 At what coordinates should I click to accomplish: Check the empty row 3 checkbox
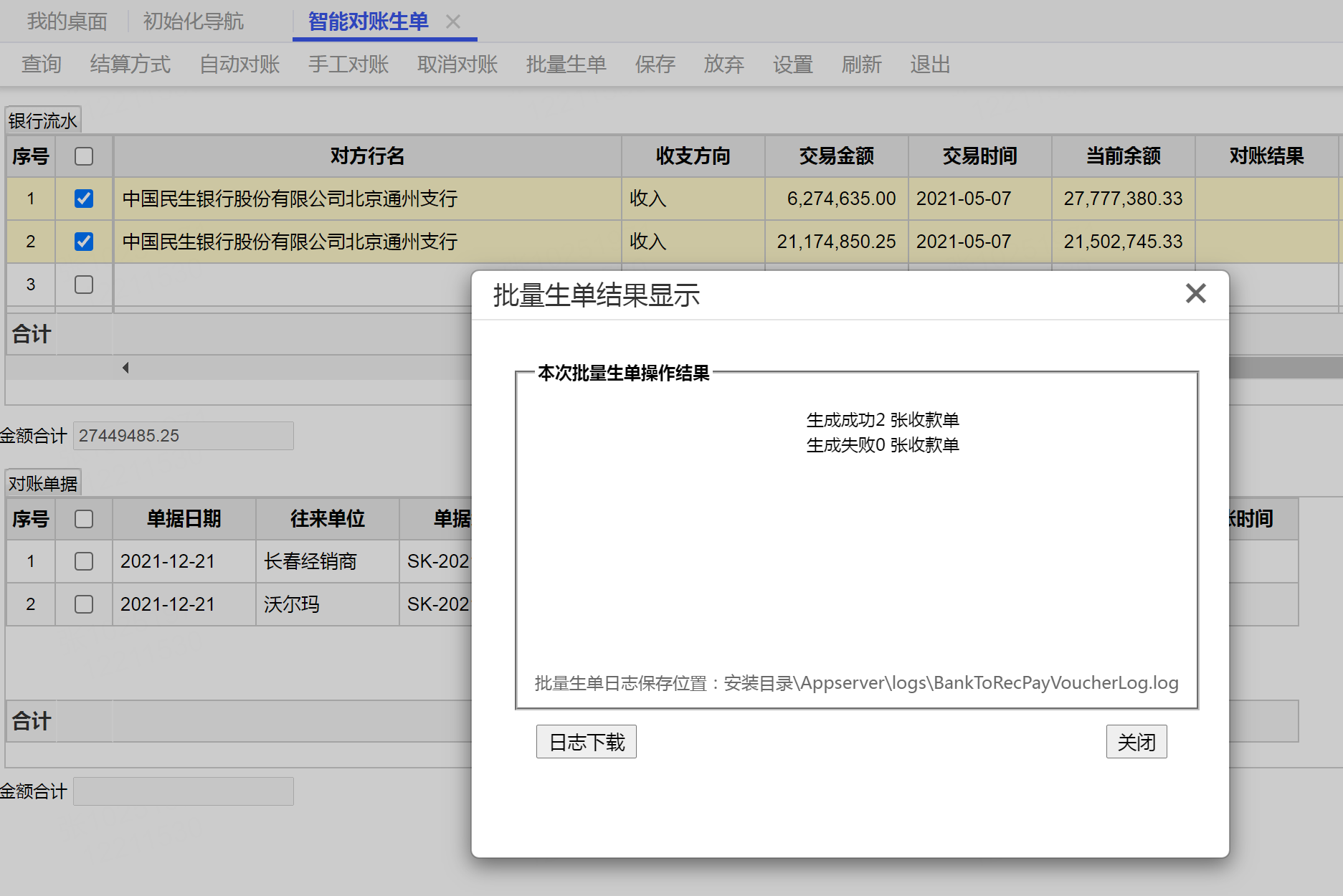pos(84,285)
